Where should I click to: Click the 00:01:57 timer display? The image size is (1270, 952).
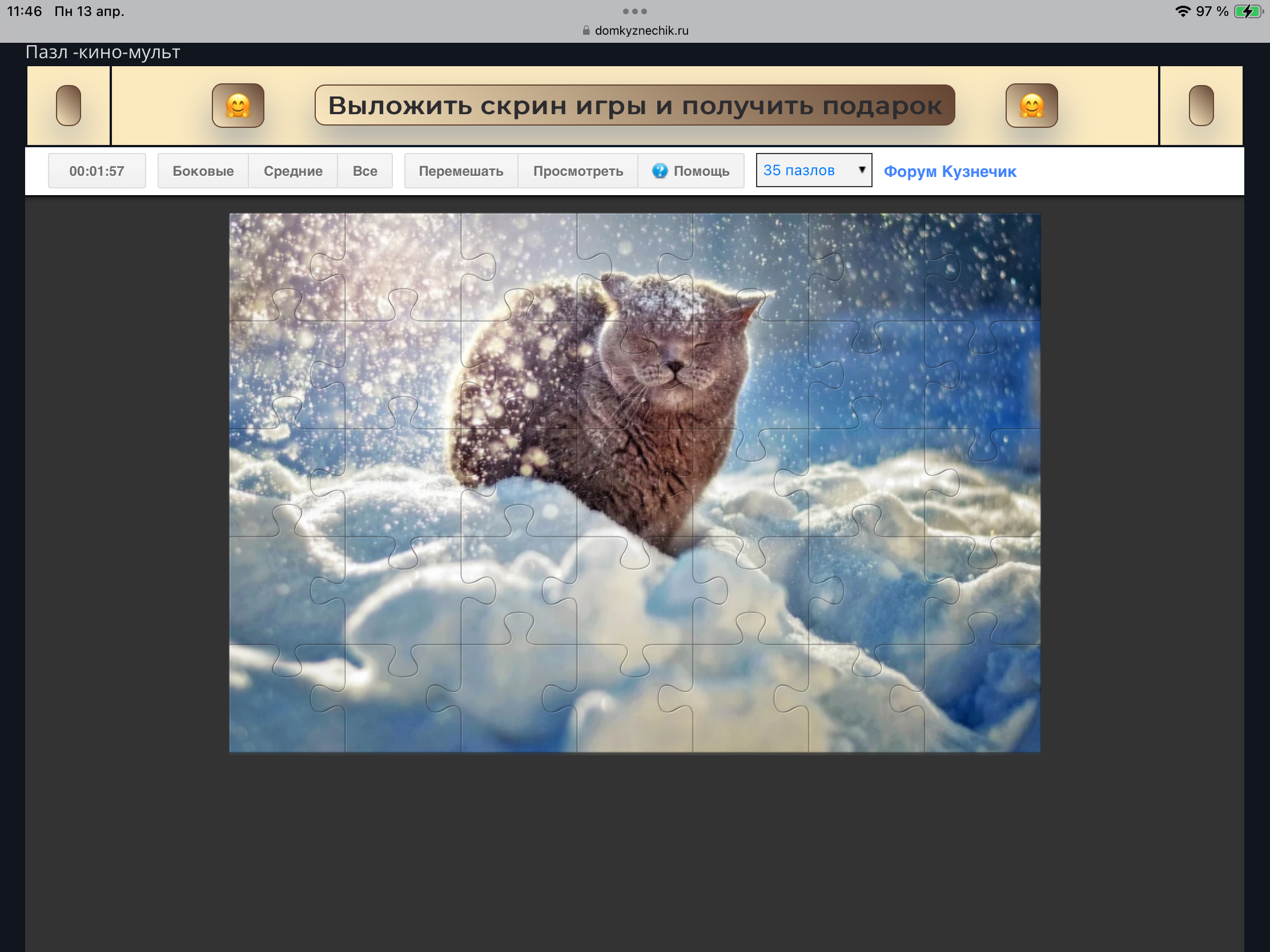pos(97,171)
